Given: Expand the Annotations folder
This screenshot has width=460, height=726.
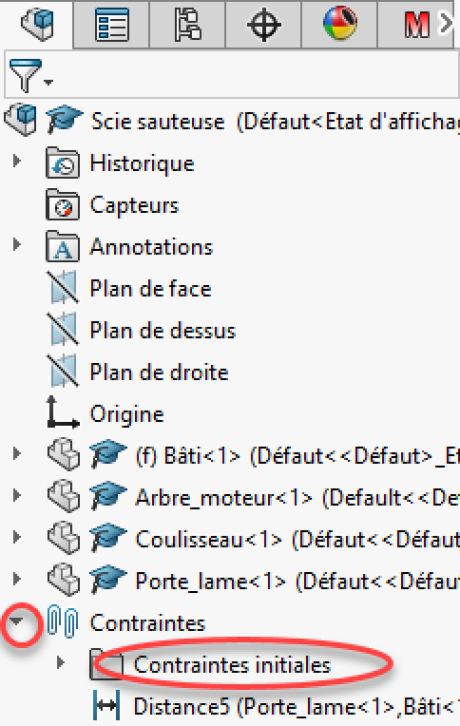Looking at the screenshot, I should [x=17, y=244].
